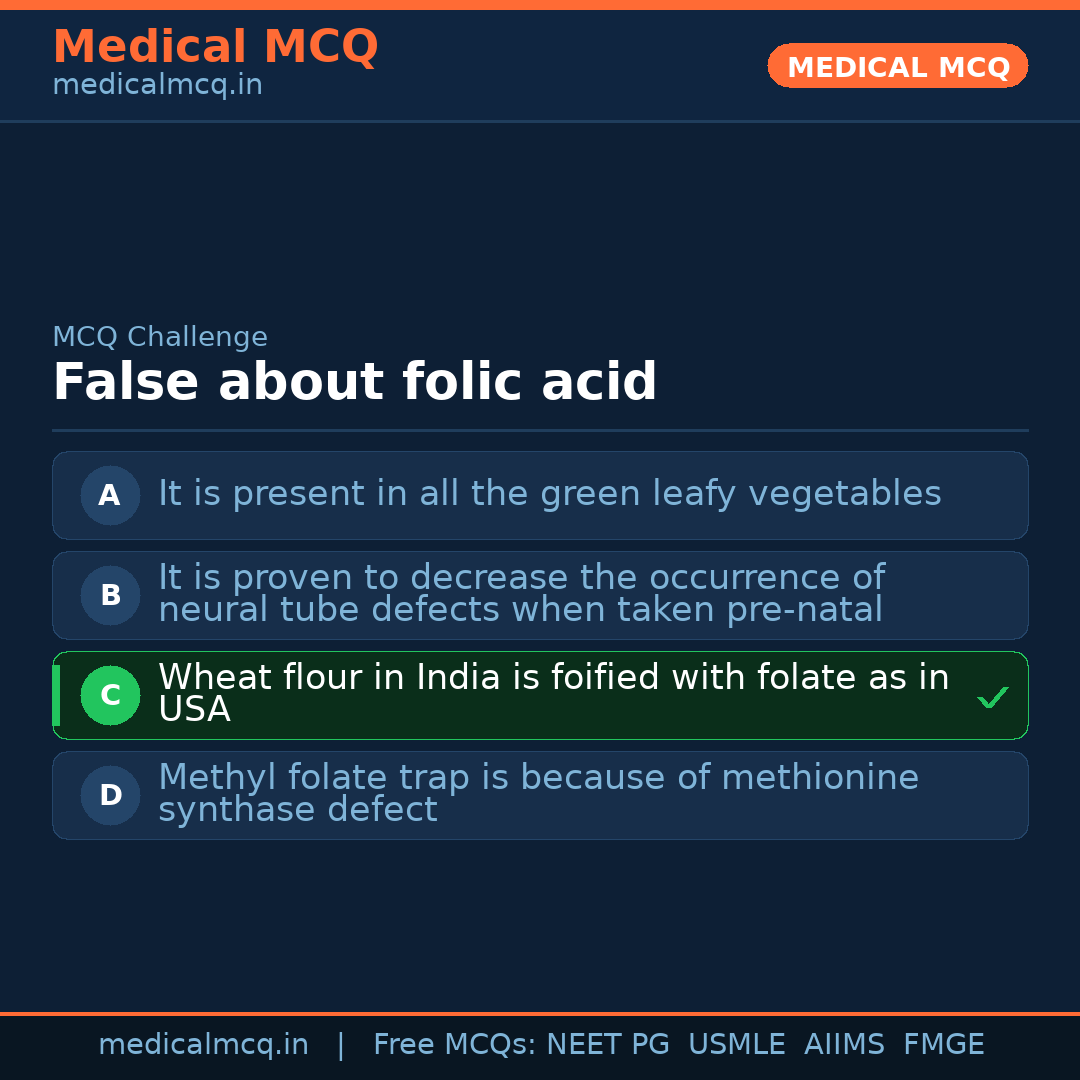Click the letter D circle icon
Image resolution: width=1080 pixels, height=1080 pixels.
tap(110, 795)
